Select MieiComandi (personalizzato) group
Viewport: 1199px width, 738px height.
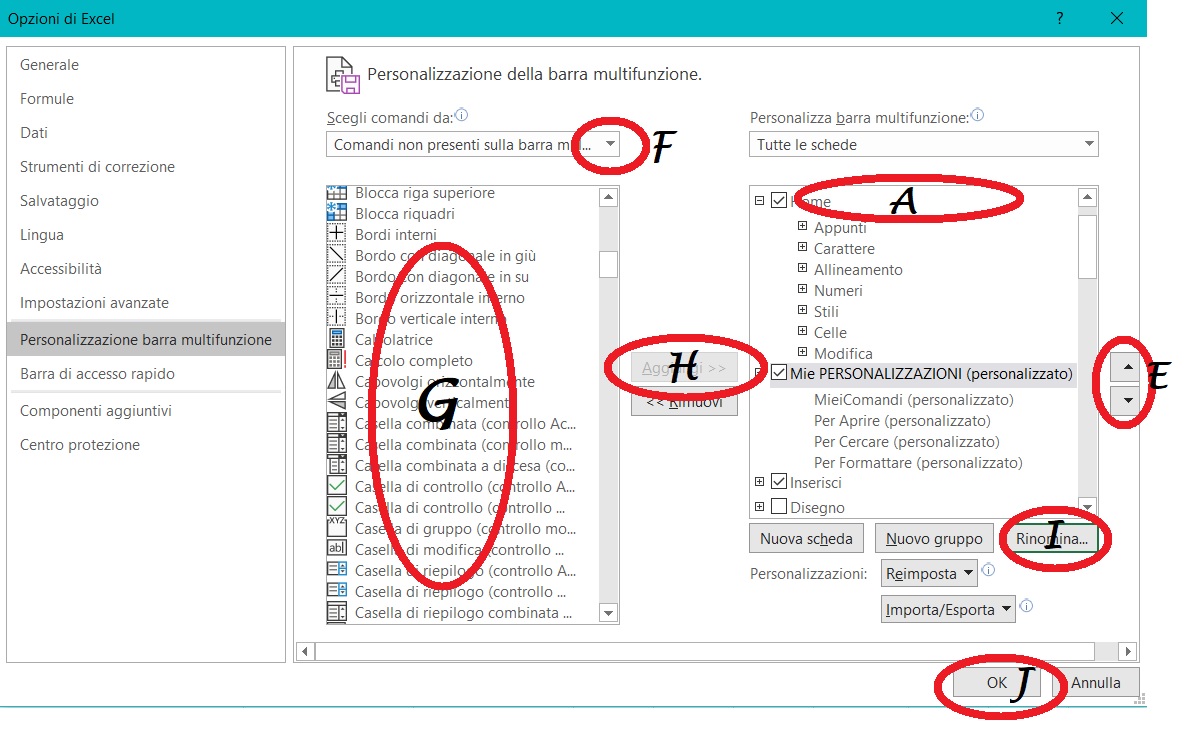pyautogui.click(x=914, y=399)
